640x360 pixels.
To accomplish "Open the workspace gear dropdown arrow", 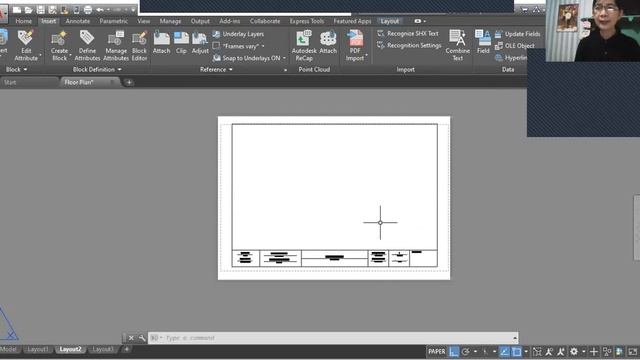I will click(584, 351).
